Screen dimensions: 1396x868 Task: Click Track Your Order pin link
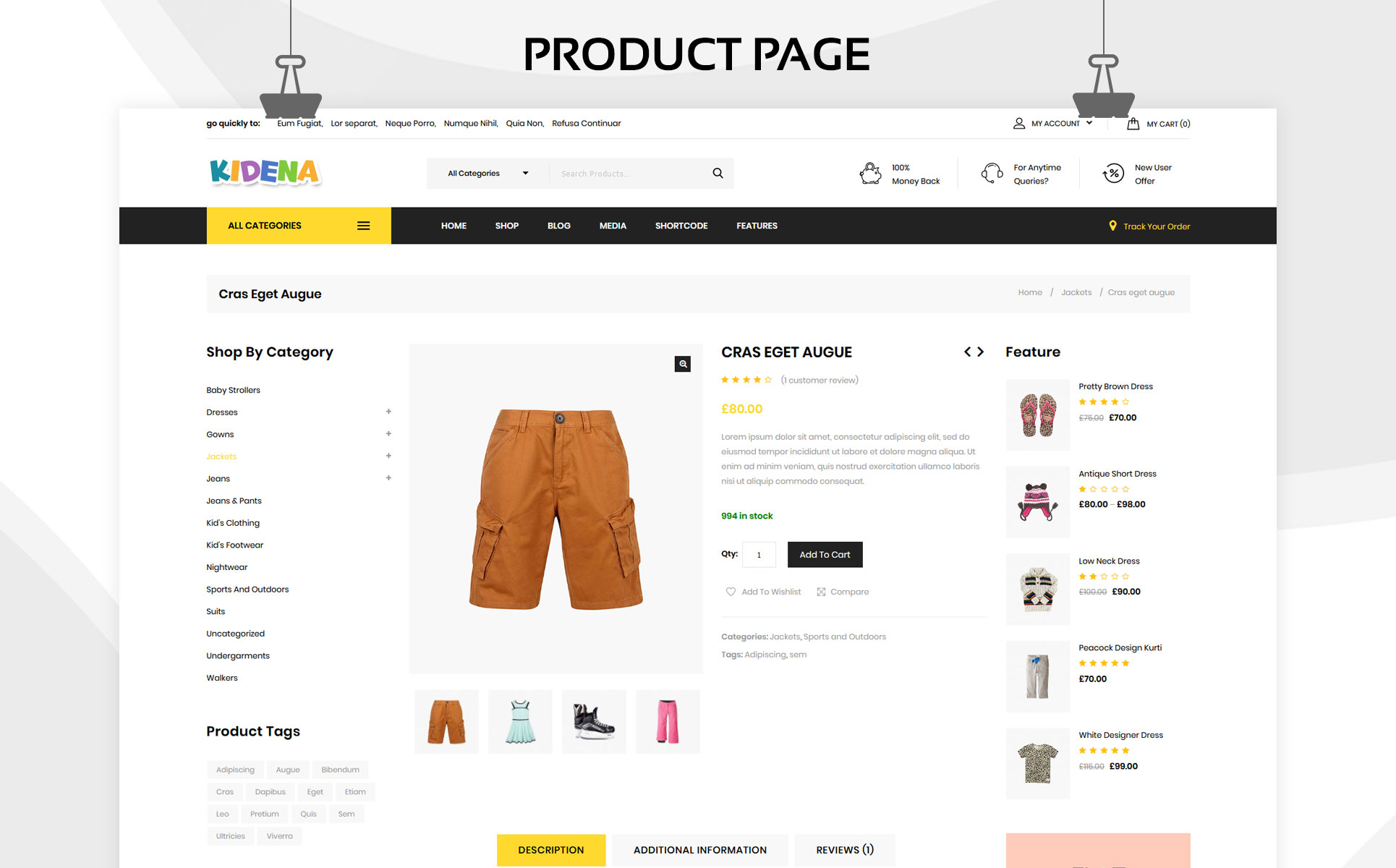click(x=1149, y=226)
